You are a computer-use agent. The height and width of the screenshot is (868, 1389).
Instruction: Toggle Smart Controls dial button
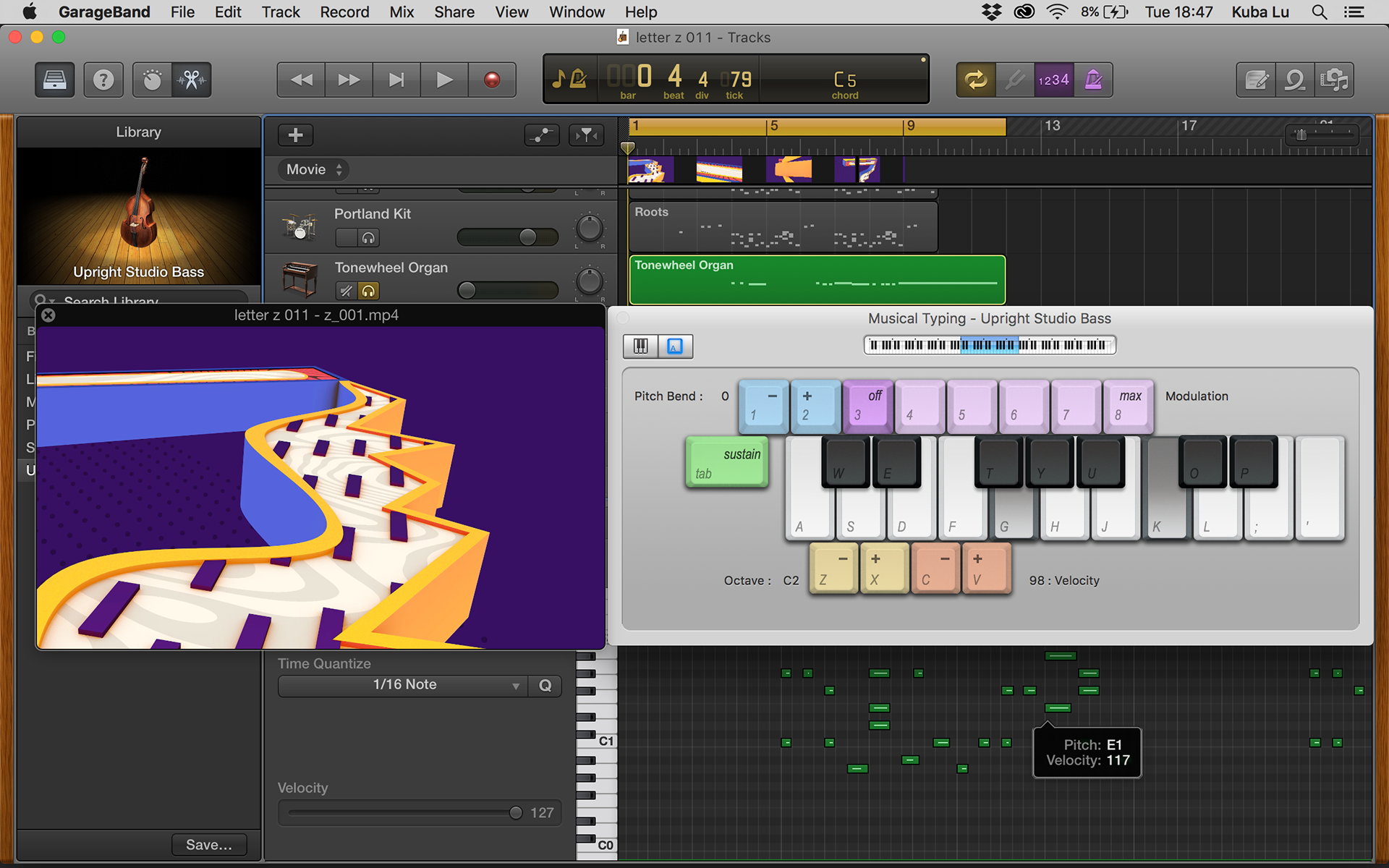[x=152, y=80]
